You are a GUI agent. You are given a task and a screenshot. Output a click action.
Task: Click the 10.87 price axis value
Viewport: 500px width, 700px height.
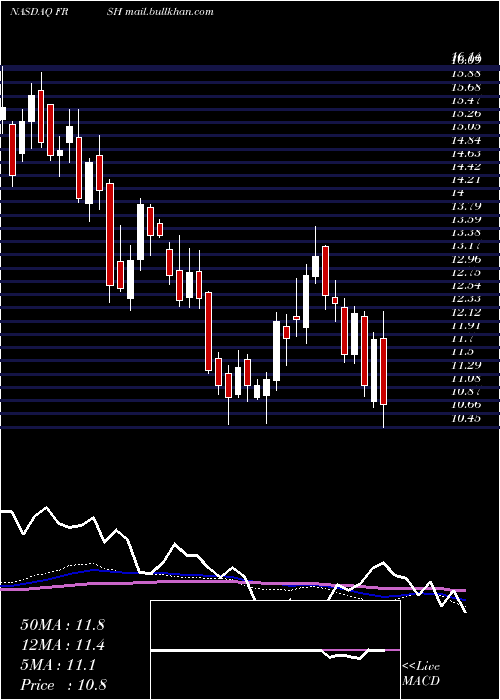tap(466, 391)
